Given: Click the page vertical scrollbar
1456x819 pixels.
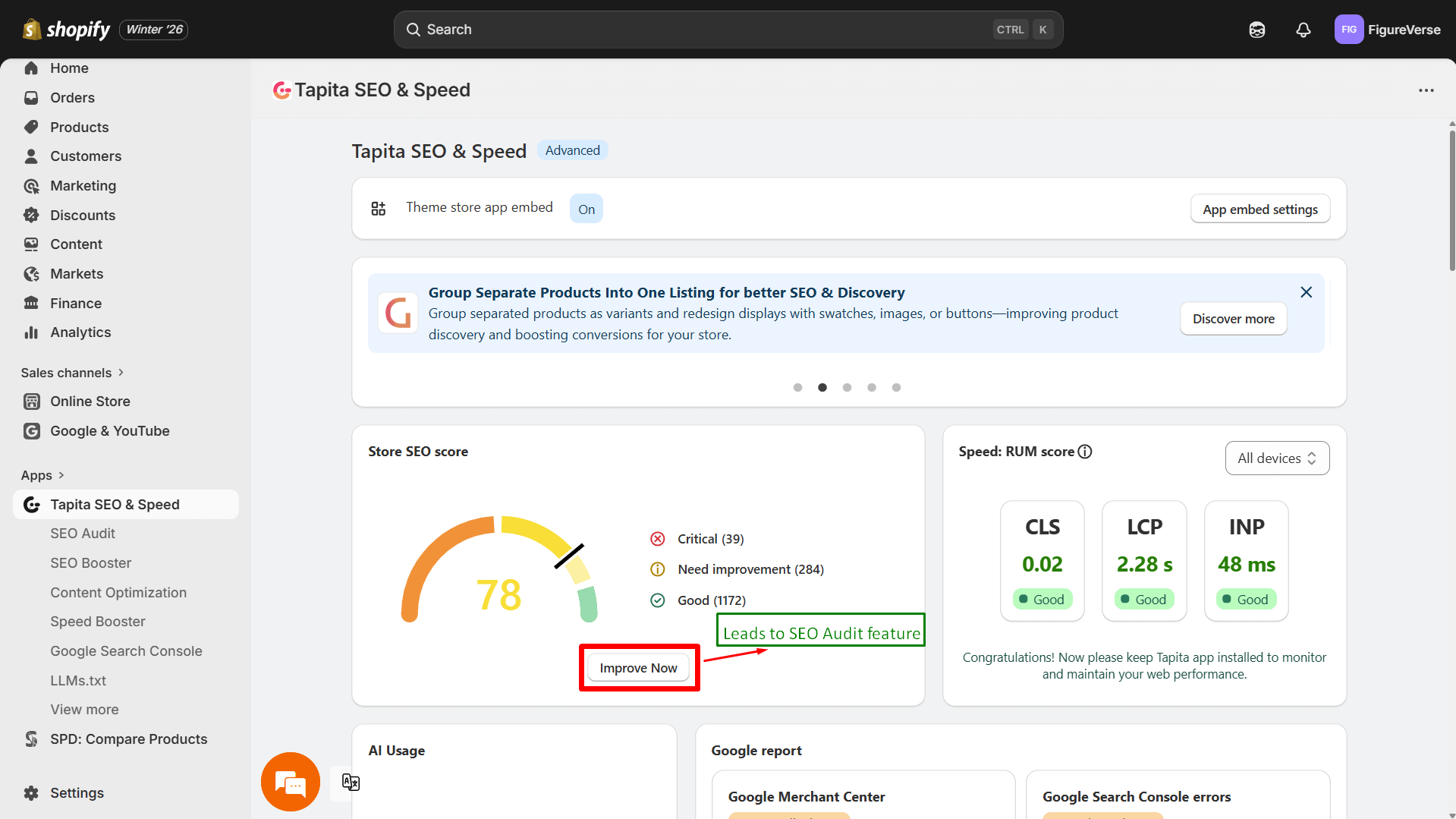Looking at the screenshot, I should pyautogui.click(x=1451, y=201).
